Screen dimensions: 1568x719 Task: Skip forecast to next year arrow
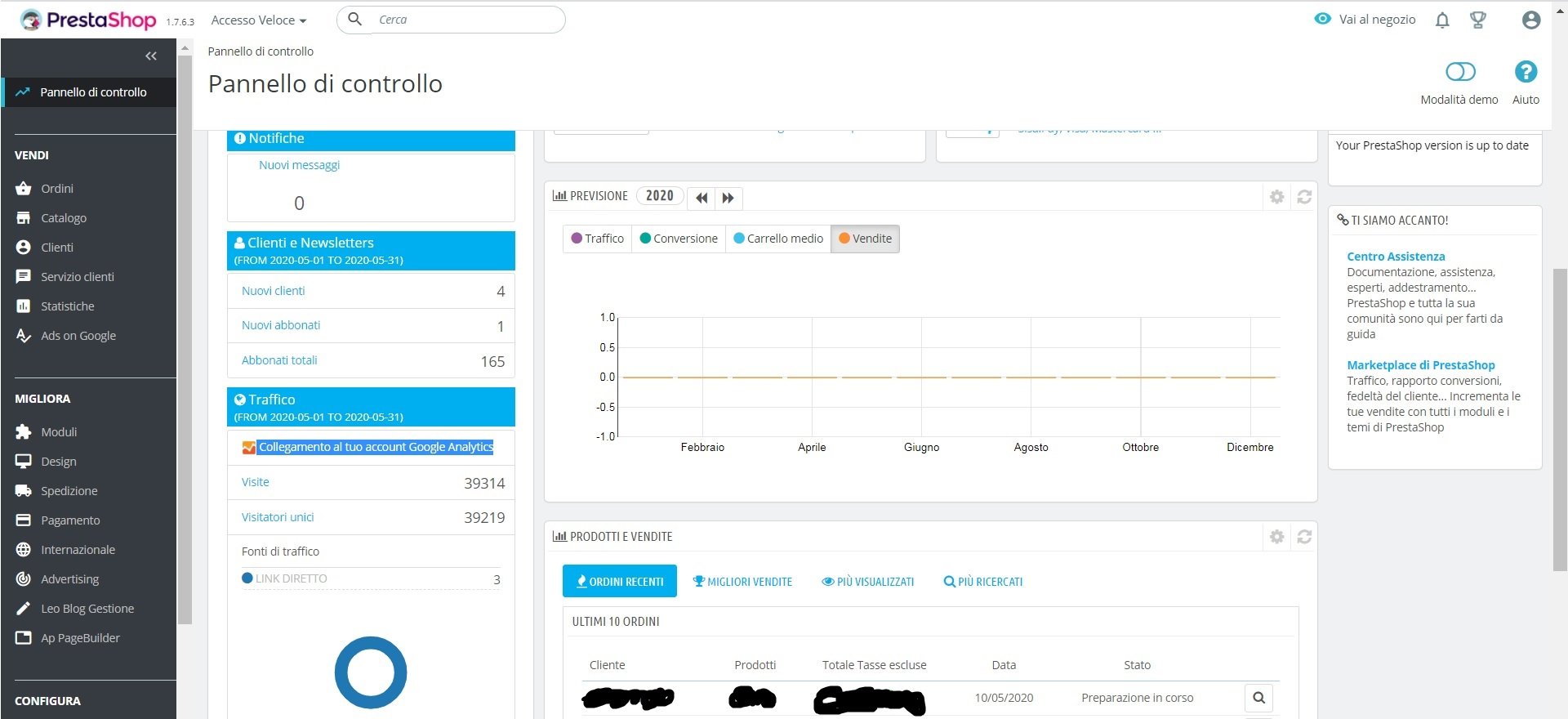(x=728, y=198)
